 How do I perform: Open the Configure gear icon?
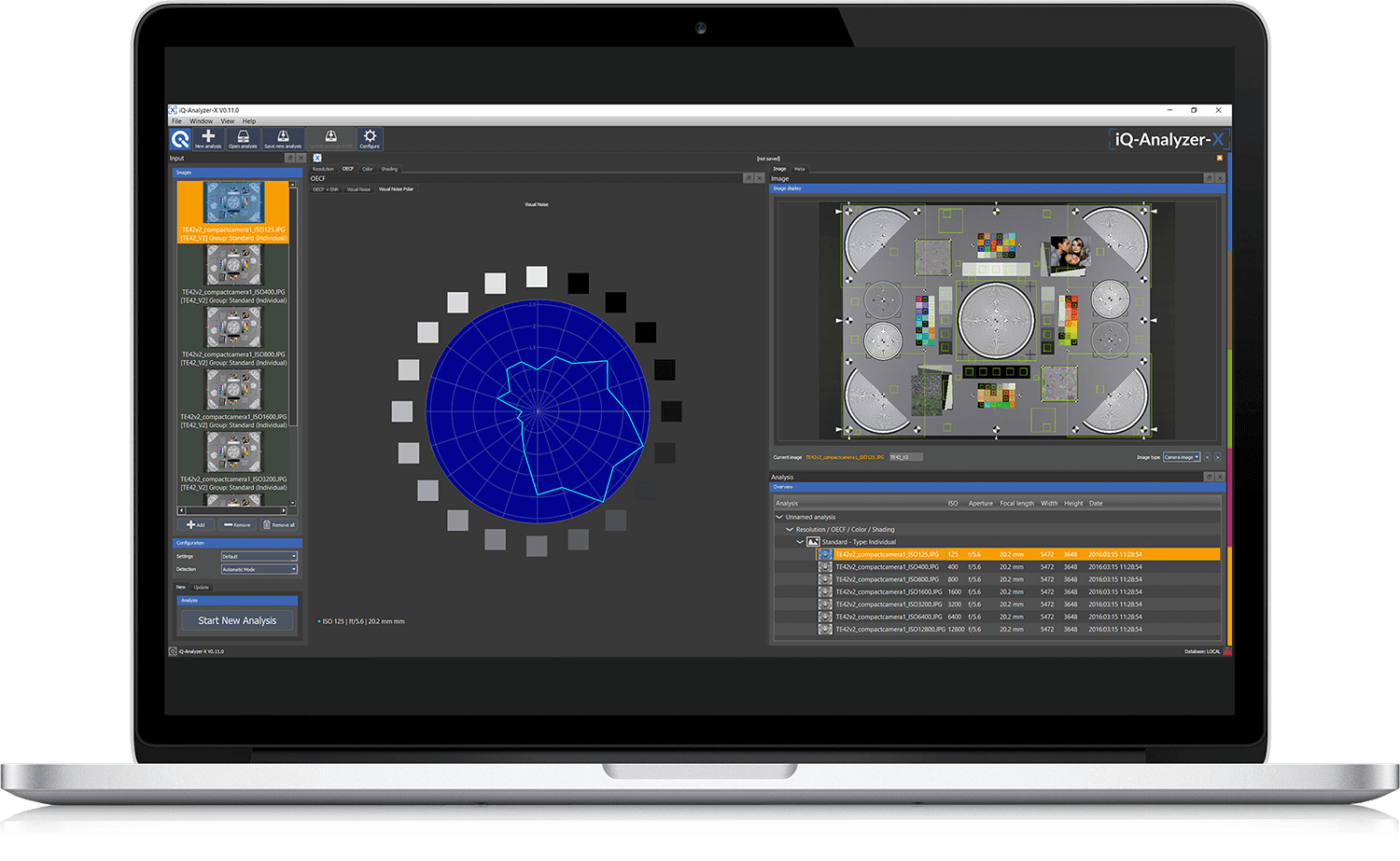point(370,139)
